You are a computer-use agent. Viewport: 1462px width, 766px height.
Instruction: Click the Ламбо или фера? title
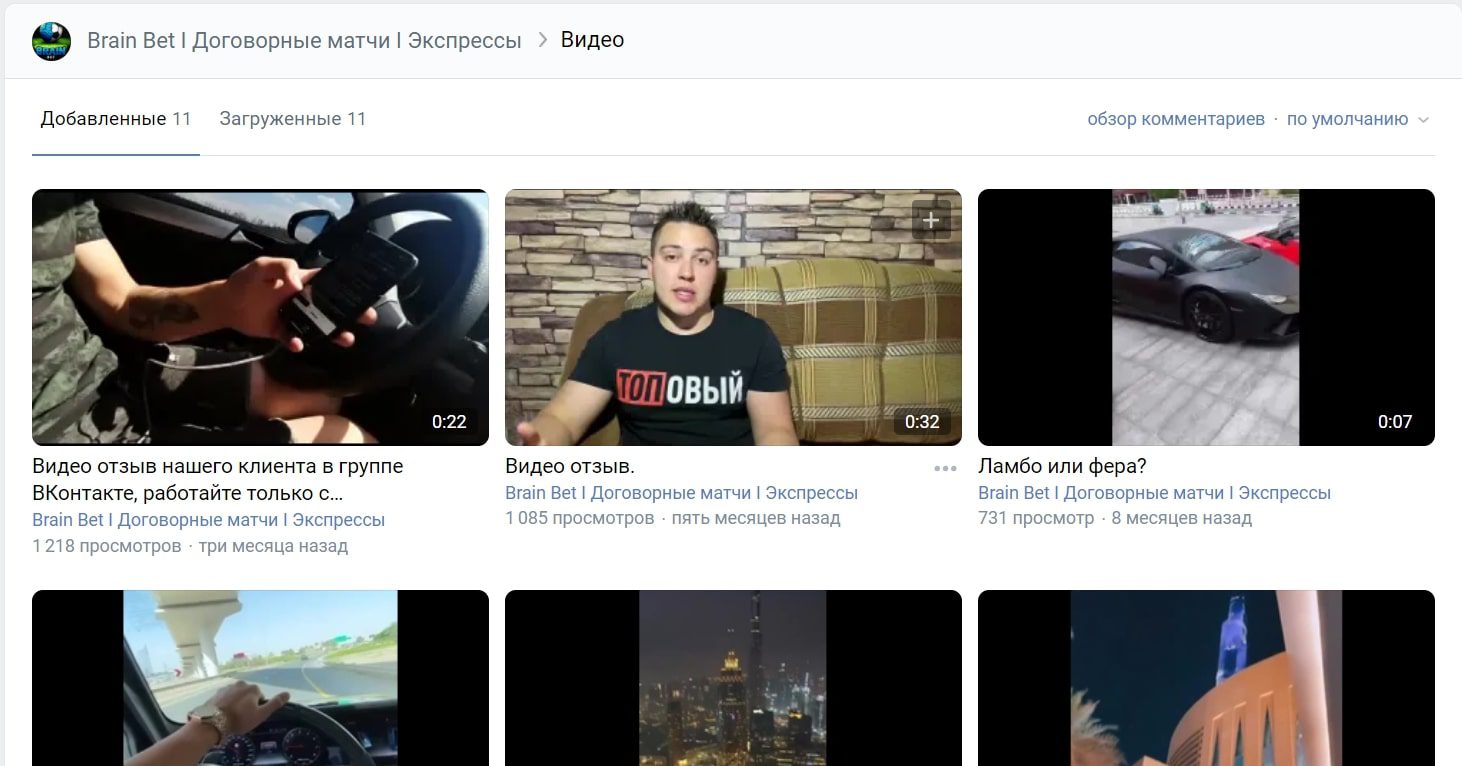[x=1061, y=466]
